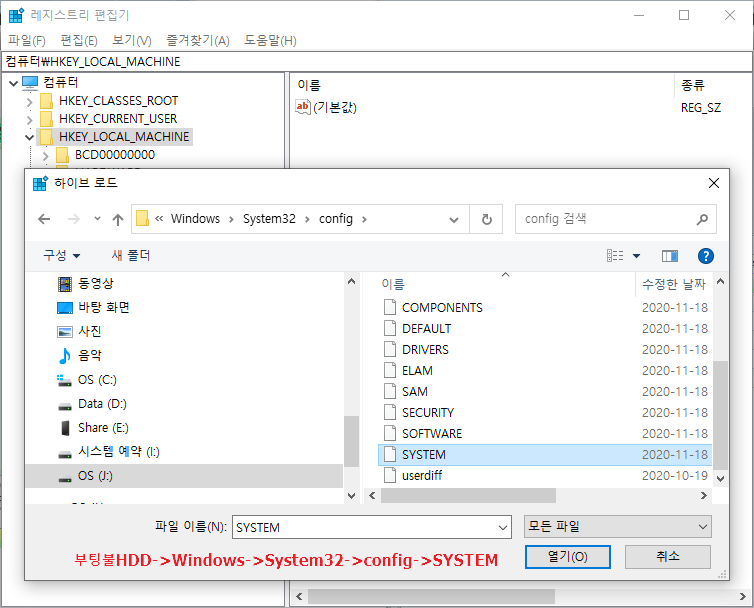Click the navigation pane vertical scrollbar
754x608 pixels.
352,442
